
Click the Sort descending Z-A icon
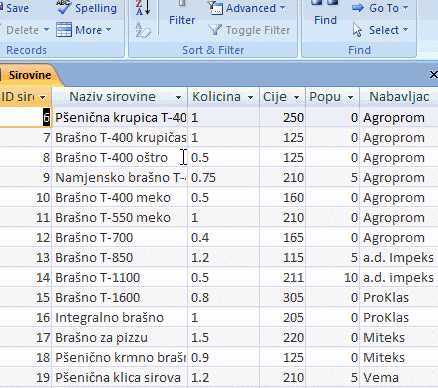[143, 8]
